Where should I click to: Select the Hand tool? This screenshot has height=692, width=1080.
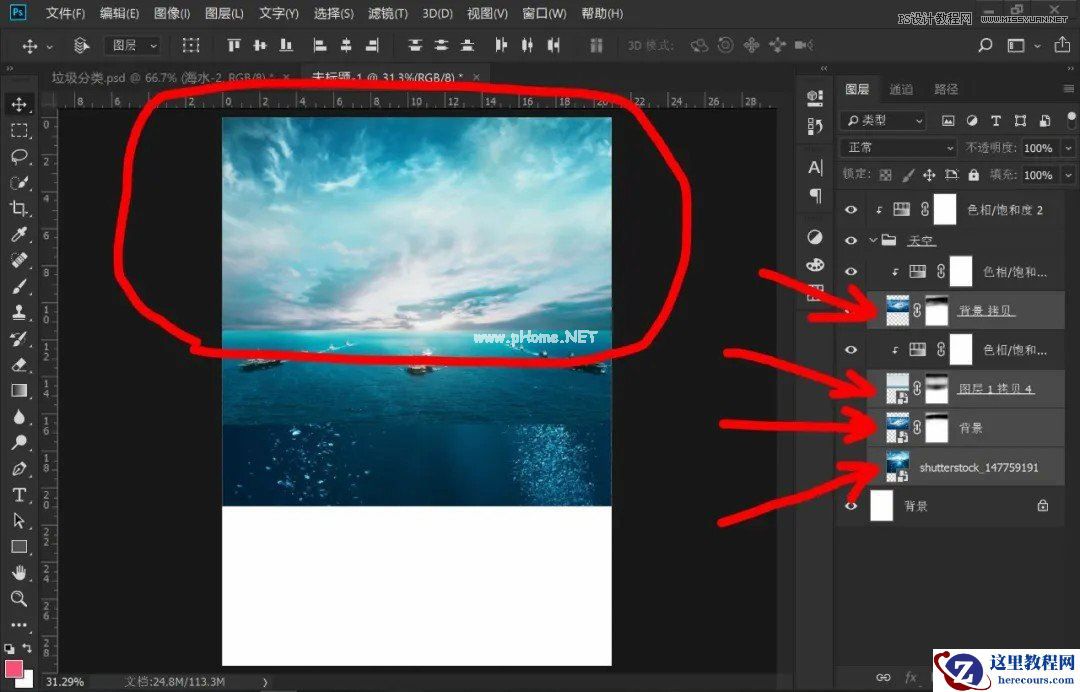[19, 573]
